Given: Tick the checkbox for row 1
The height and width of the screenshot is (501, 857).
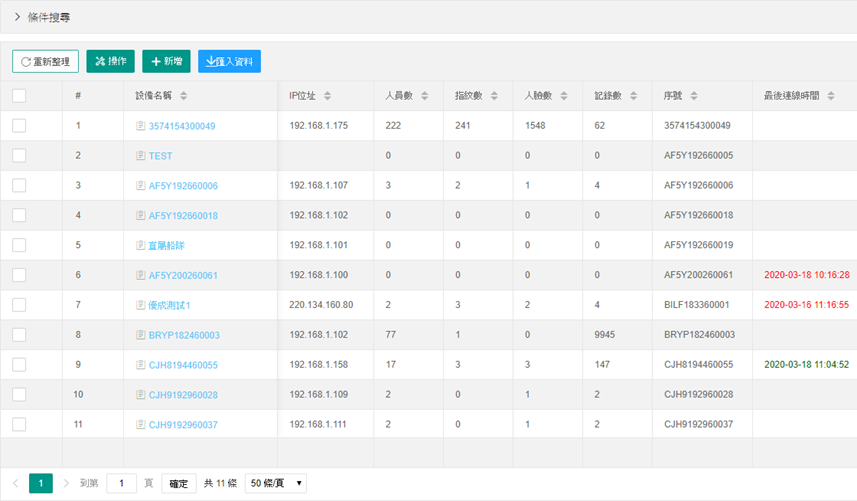Looking at the screenshot, I should pos(19,126).
